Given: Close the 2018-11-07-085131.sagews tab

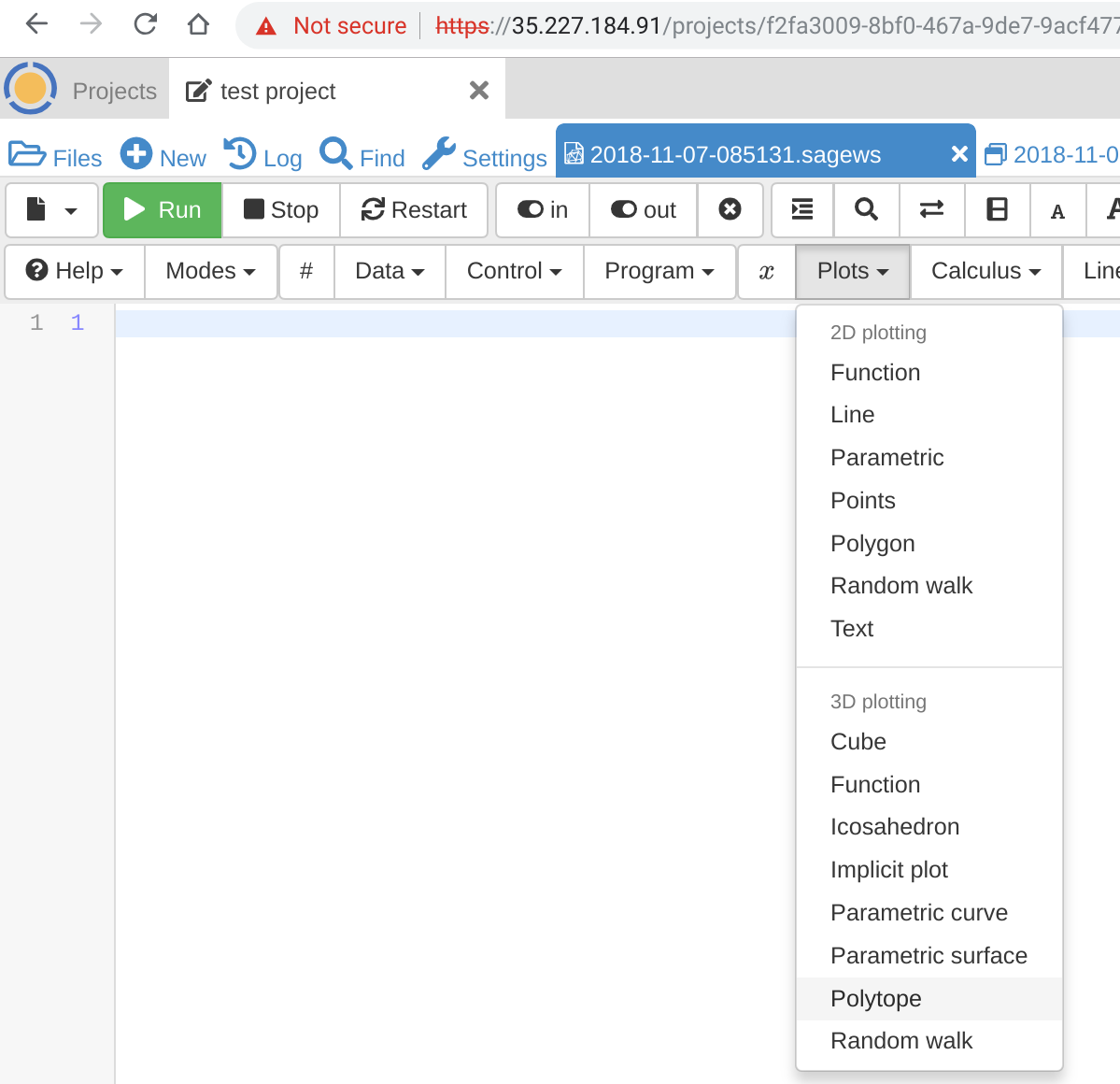Looking at the screenshot, I should (x=959, y=154).
